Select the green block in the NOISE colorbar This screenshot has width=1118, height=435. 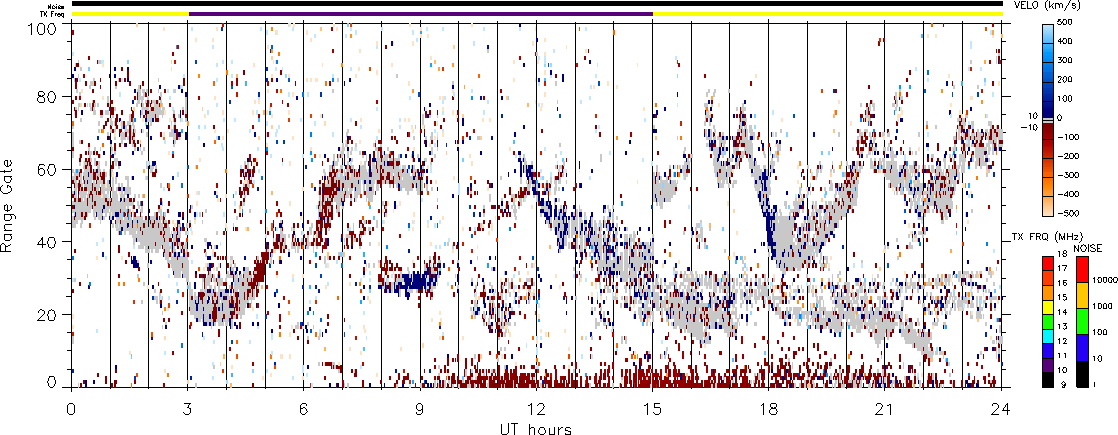point(1081,321)
